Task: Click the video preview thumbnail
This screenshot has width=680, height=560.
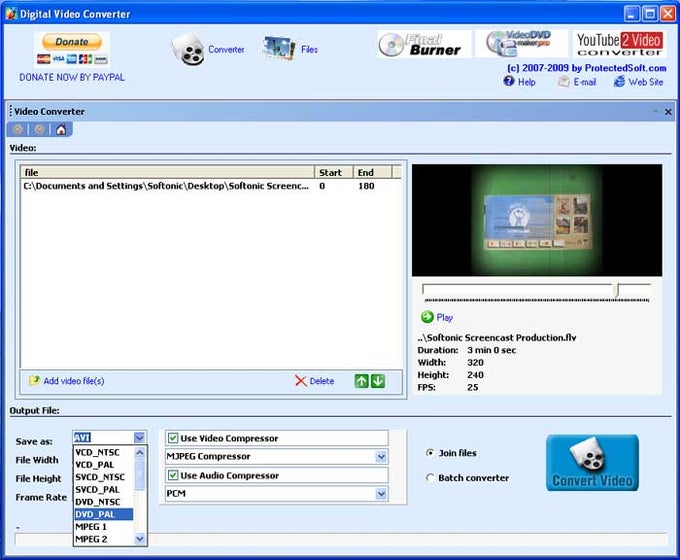Action: [x=537, y=220]
